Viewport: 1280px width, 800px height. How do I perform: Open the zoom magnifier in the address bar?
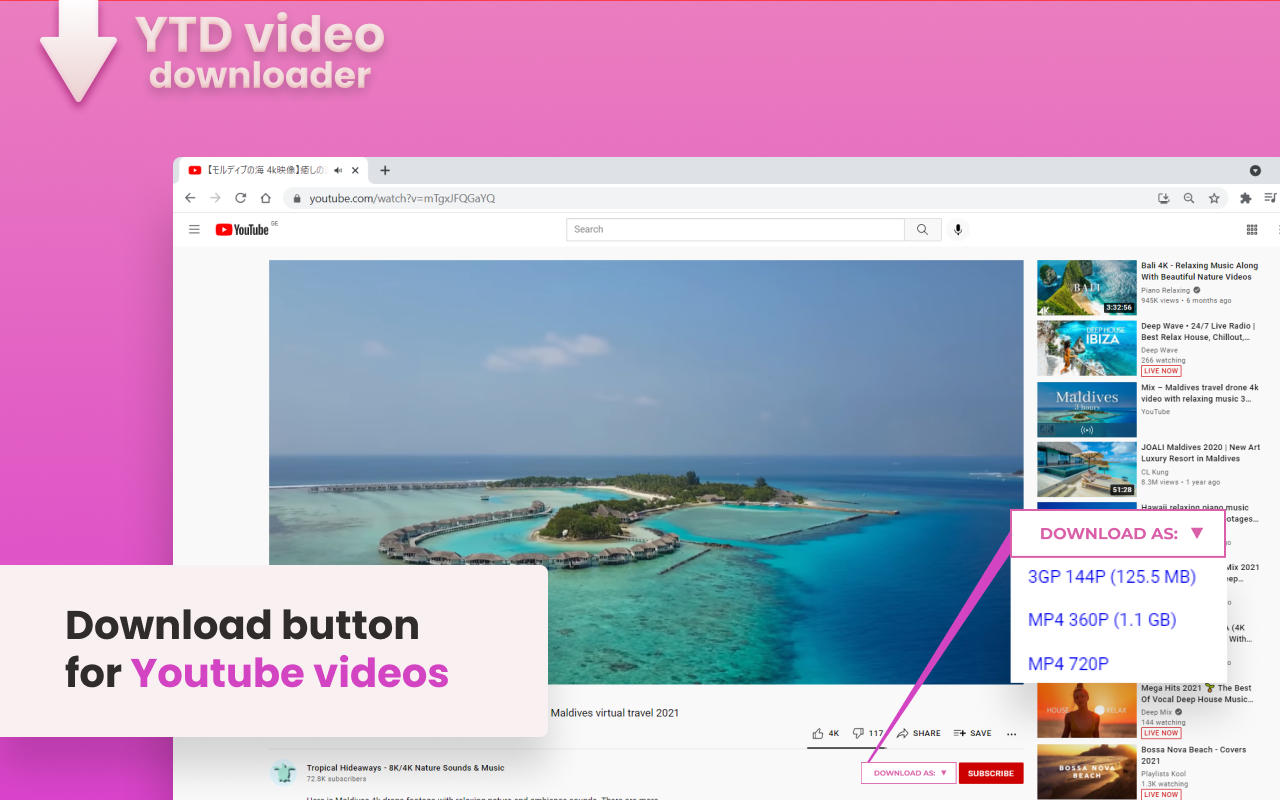point(1189,198)
